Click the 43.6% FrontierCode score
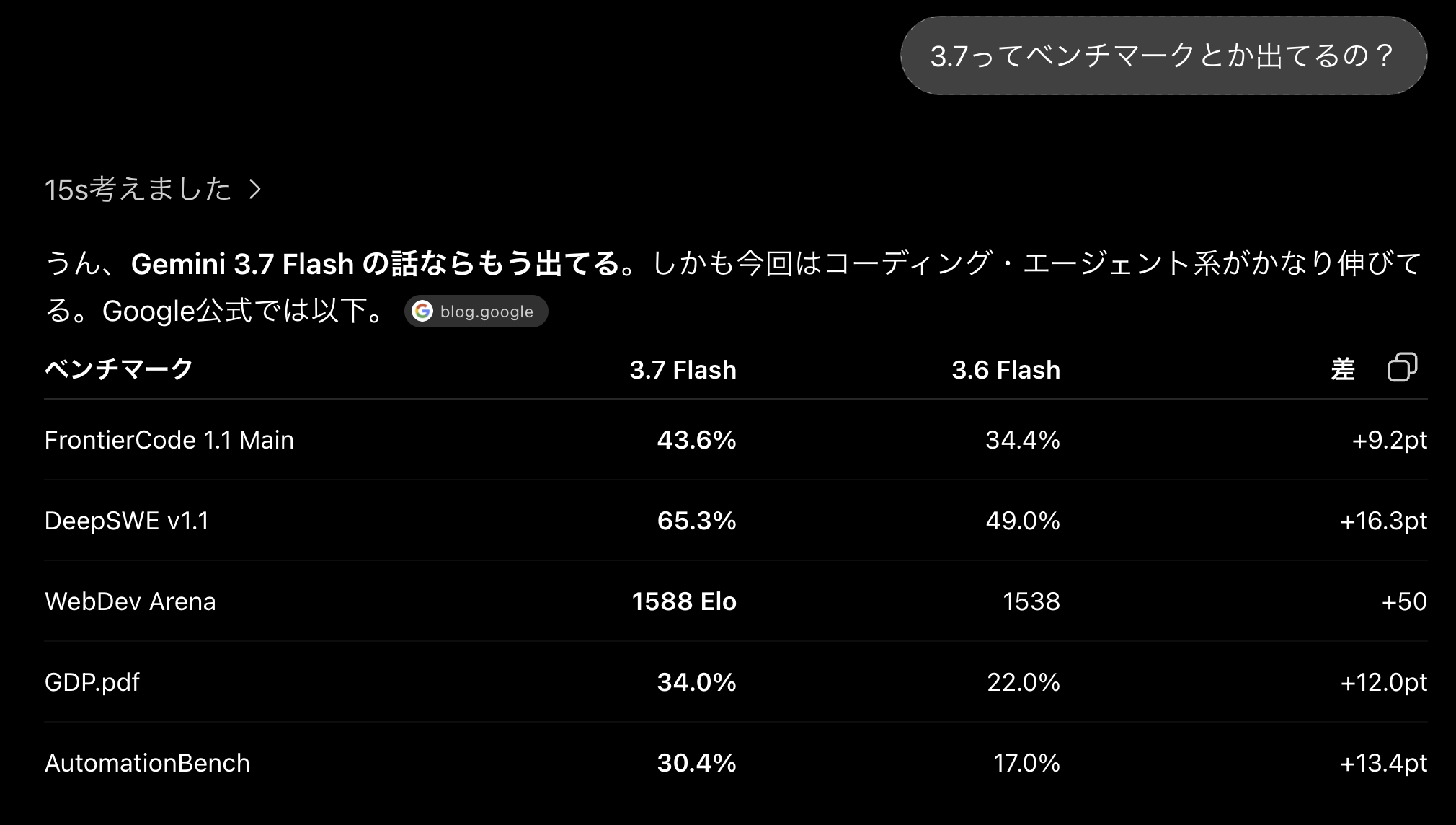This screenshot has width=1456, height=825. tap(696, 440)
